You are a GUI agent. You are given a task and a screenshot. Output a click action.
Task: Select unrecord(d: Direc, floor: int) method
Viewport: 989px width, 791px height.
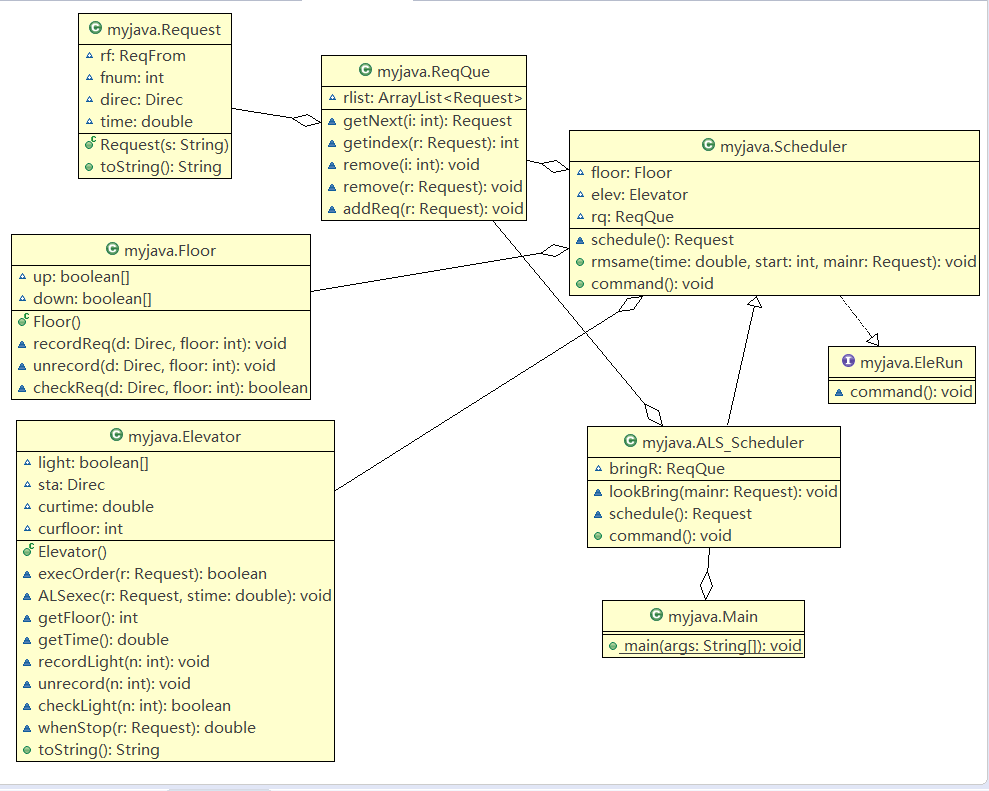(154, 366)
